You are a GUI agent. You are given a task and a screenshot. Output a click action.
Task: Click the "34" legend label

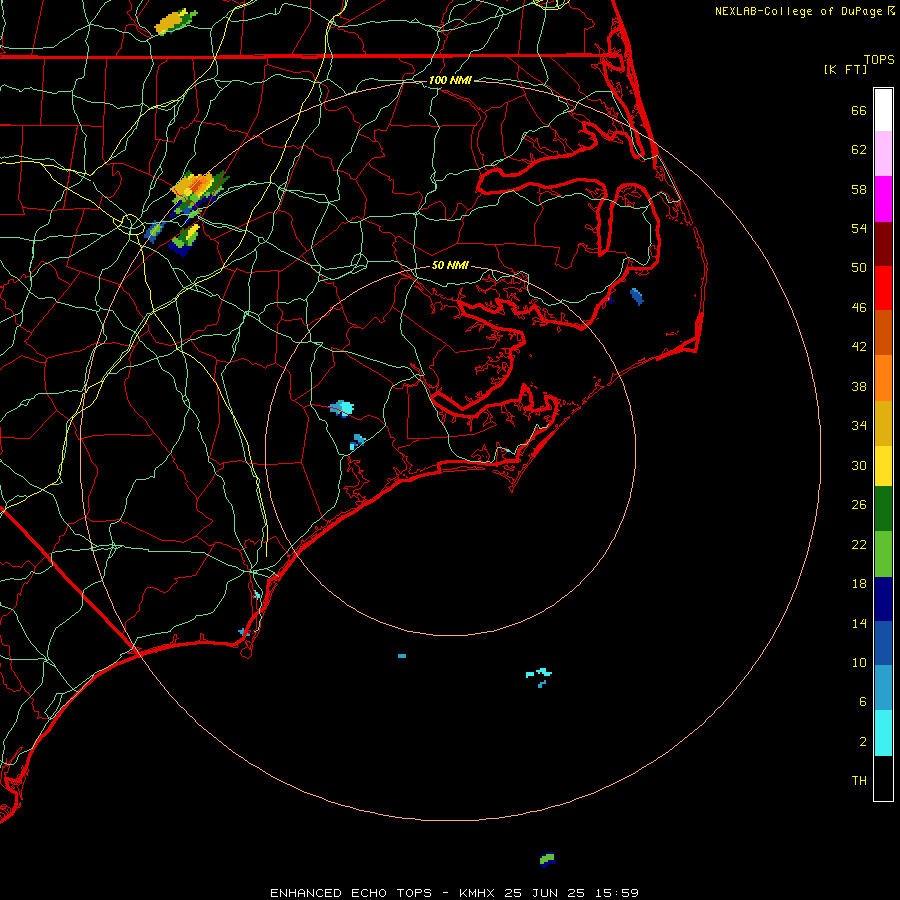859,426
